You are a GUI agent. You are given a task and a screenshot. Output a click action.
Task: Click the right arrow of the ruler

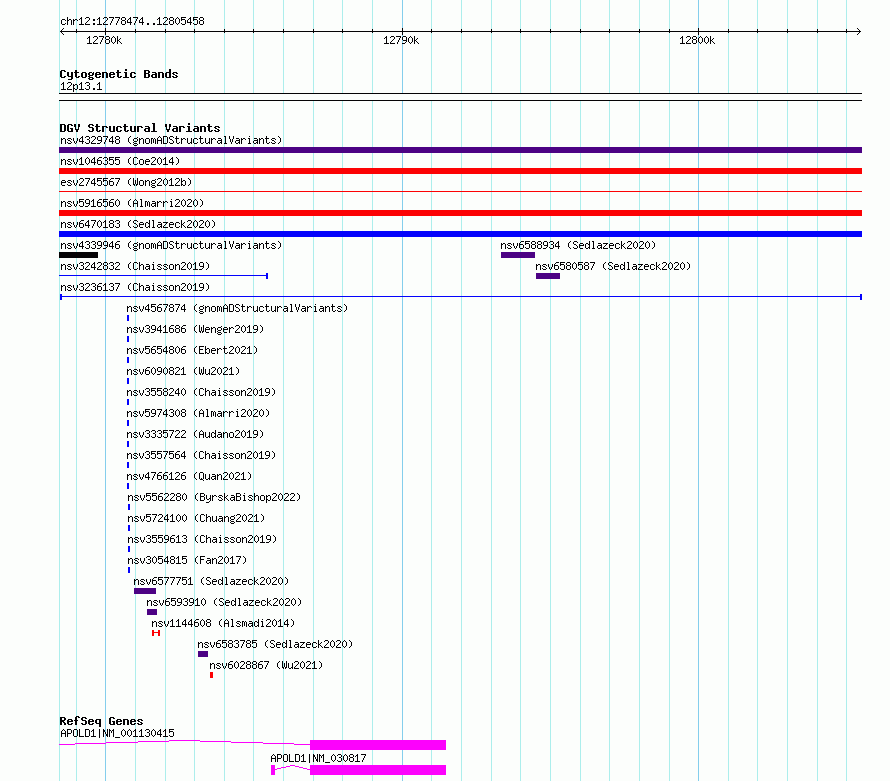tap(859, 31)
